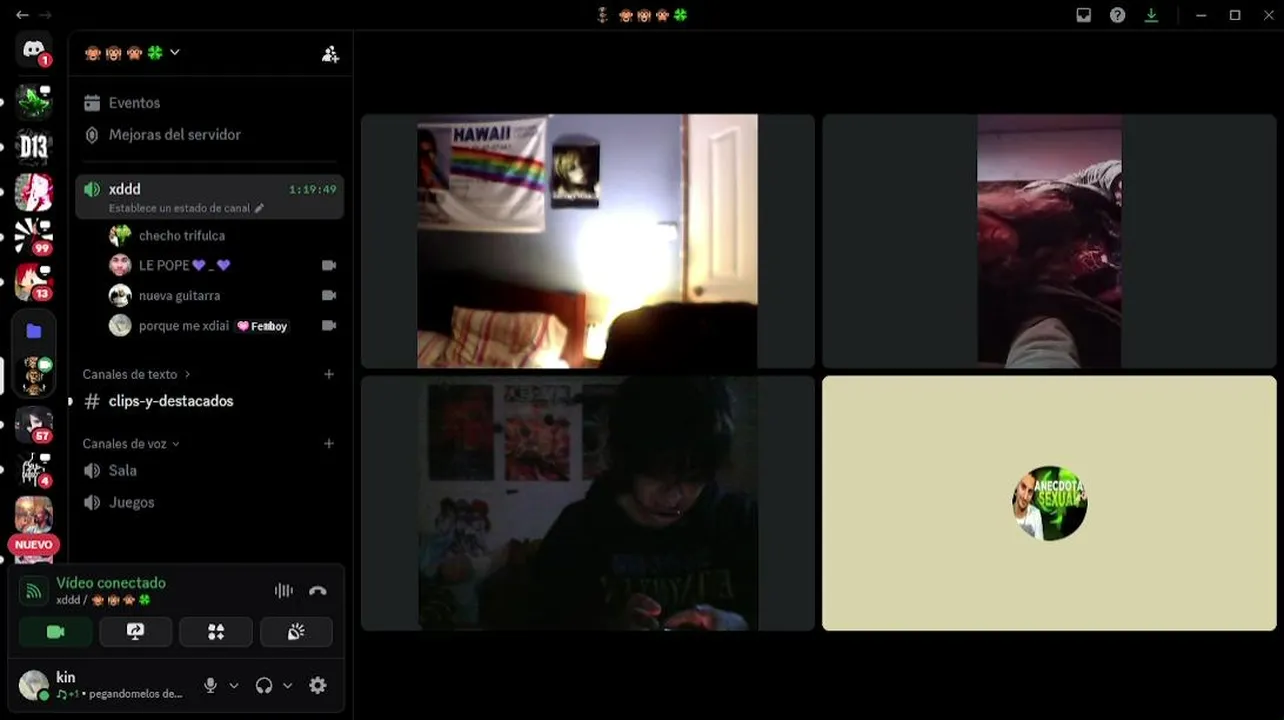1284x720 pixels.
Task: Add a new voice channel
Action: coord(329,443)
